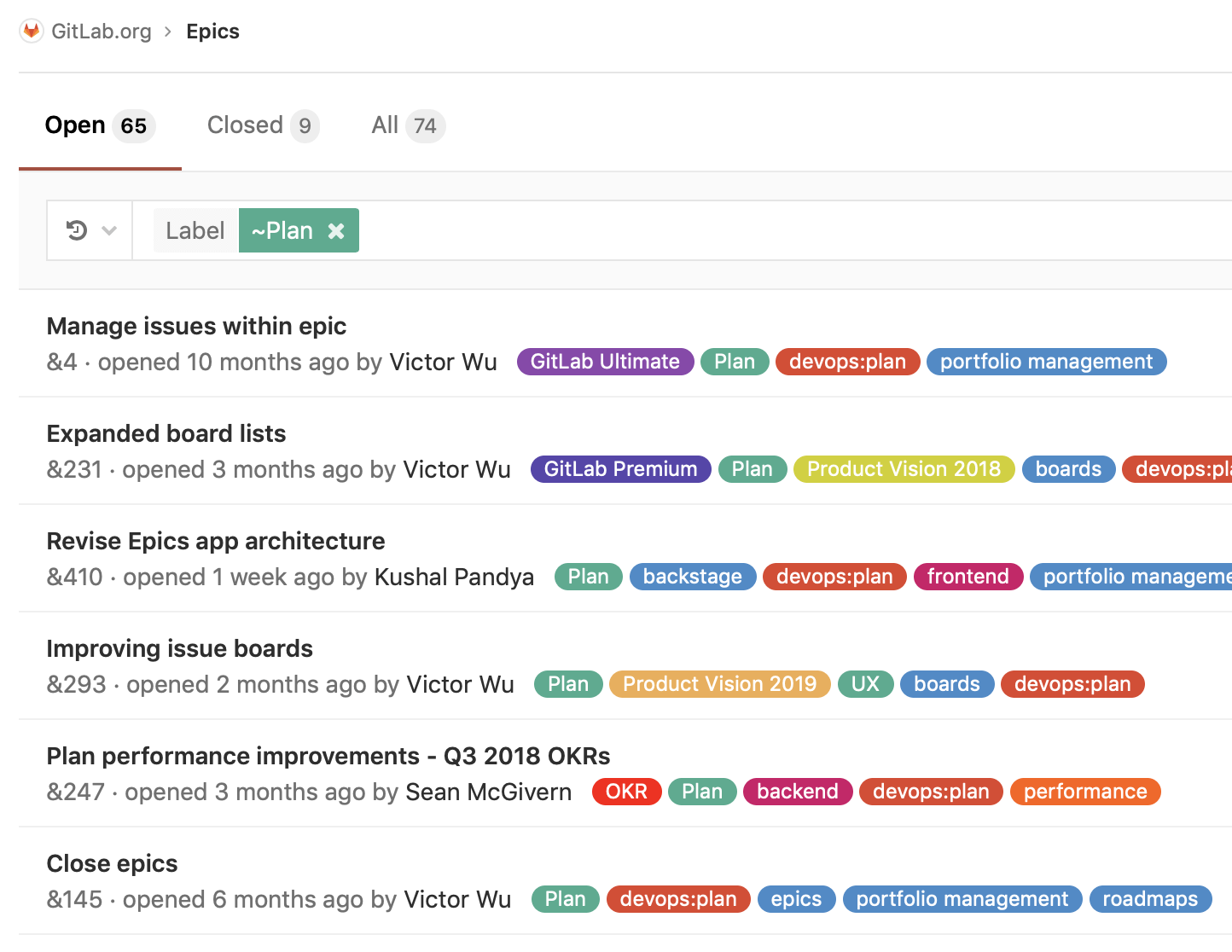Click the GitLab fox logo icon
Viewport: 1232px width, 952px height.
click(x=32, y=32)
